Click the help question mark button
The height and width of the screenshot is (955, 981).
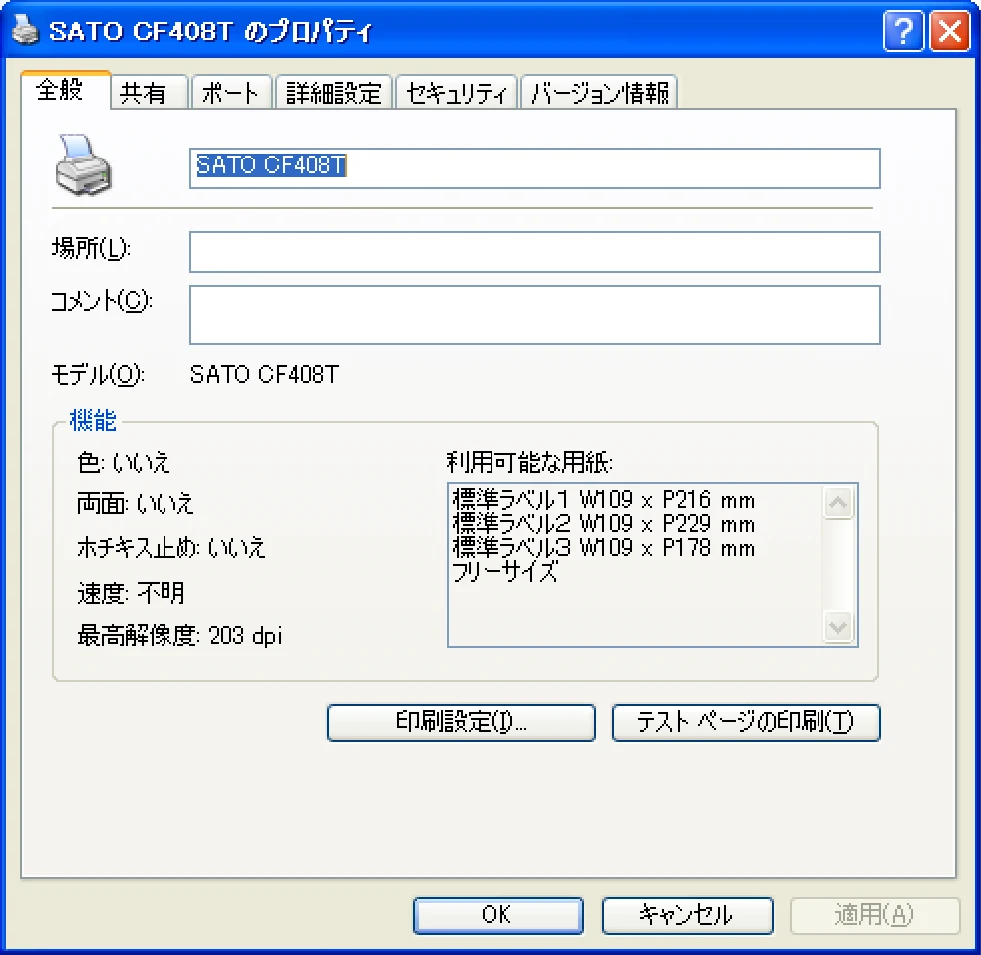coord(903,31)
